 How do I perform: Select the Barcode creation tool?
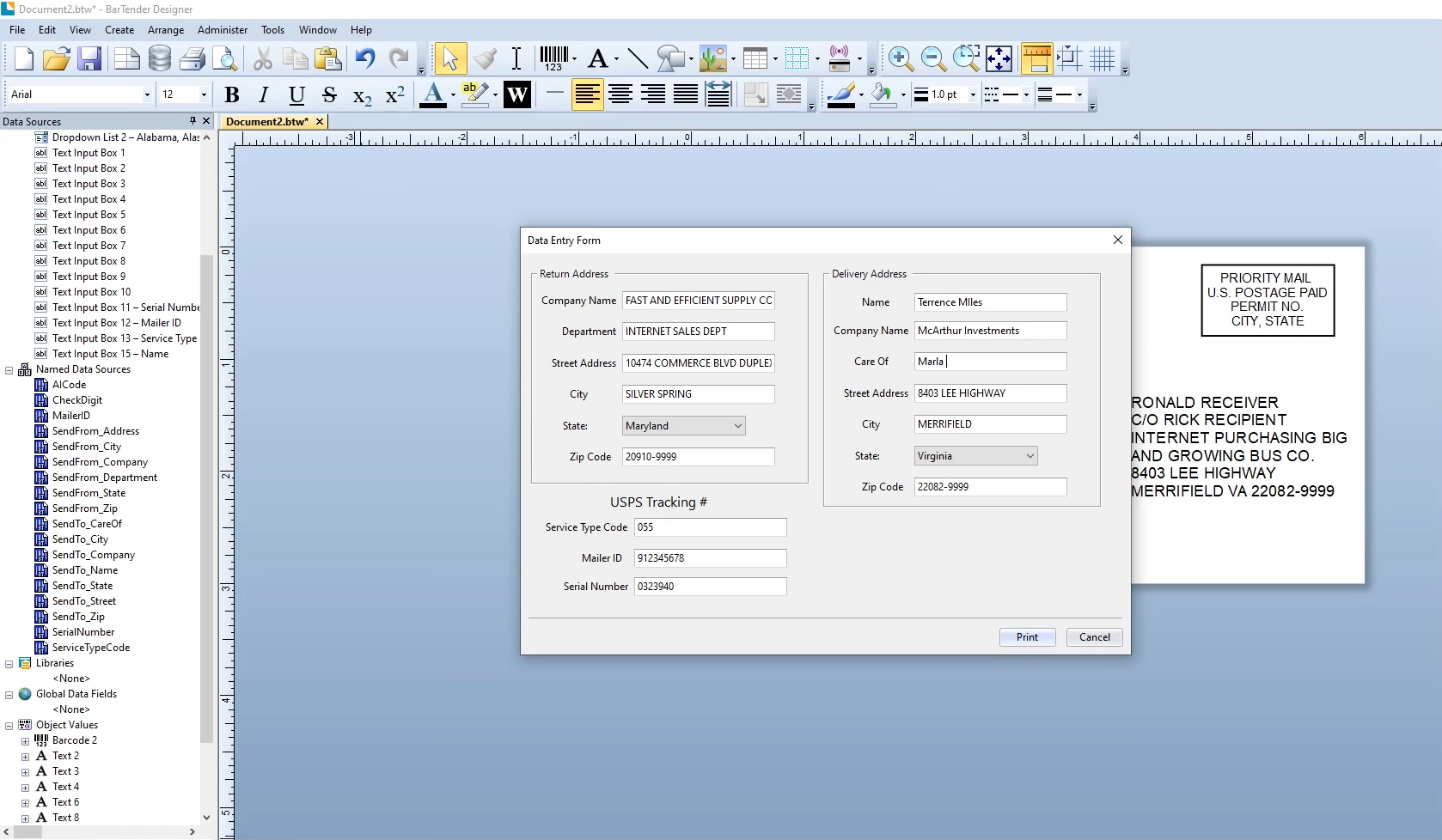553,58
